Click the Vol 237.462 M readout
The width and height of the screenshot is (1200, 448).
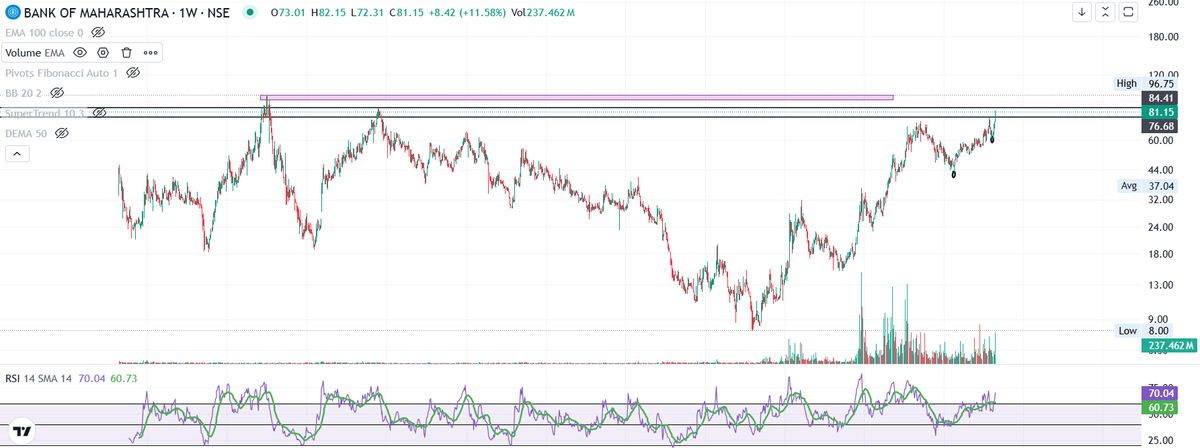[543, 13]
